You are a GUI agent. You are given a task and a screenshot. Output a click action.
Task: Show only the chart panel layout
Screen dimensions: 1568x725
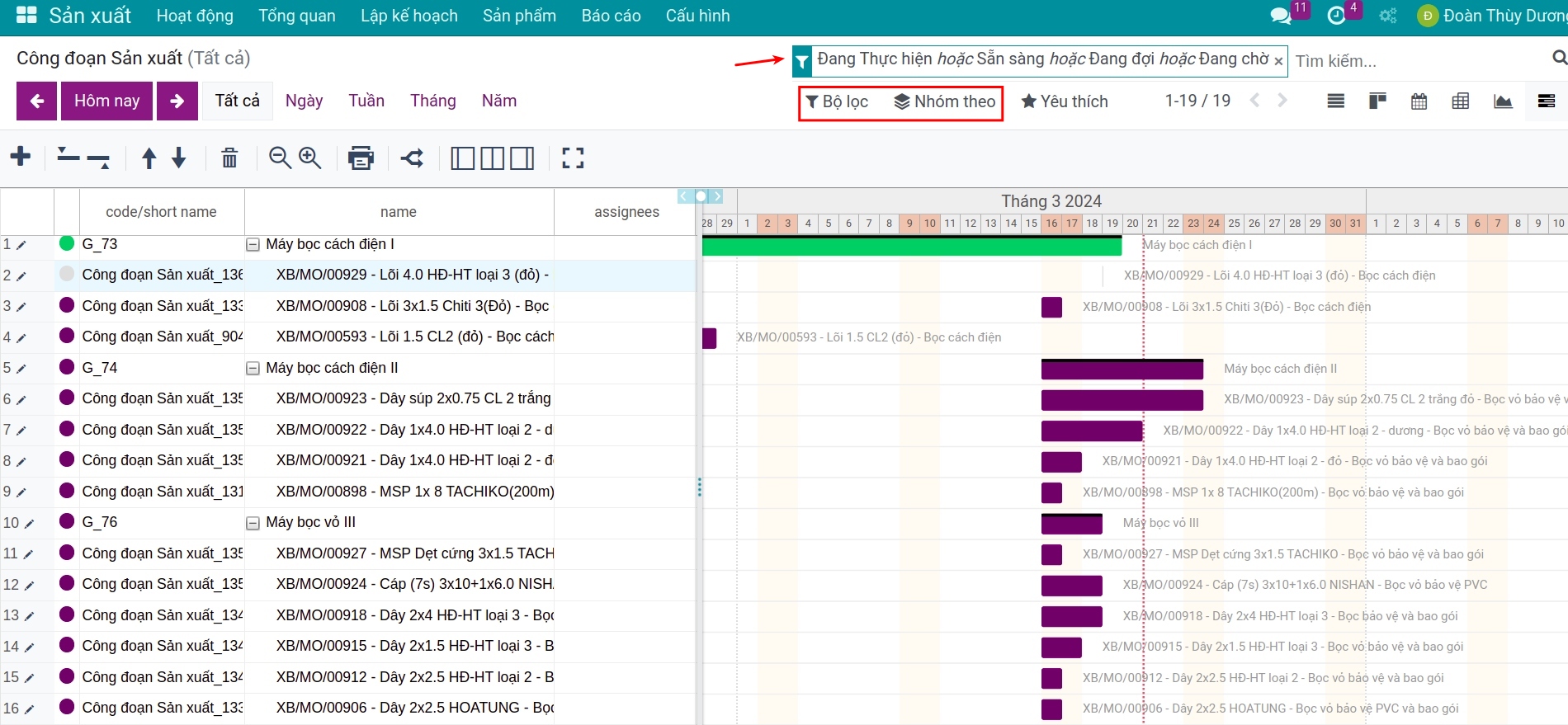coord(522,158)
